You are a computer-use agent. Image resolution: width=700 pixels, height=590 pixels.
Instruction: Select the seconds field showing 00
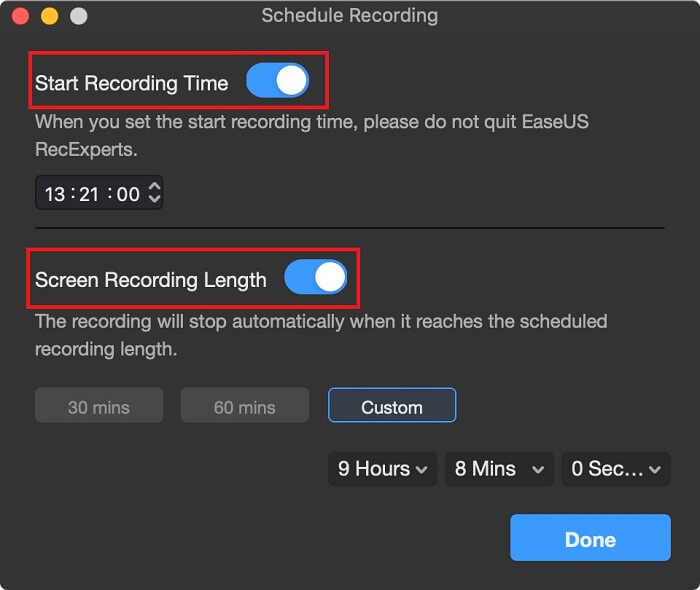(x=128, y=194)
